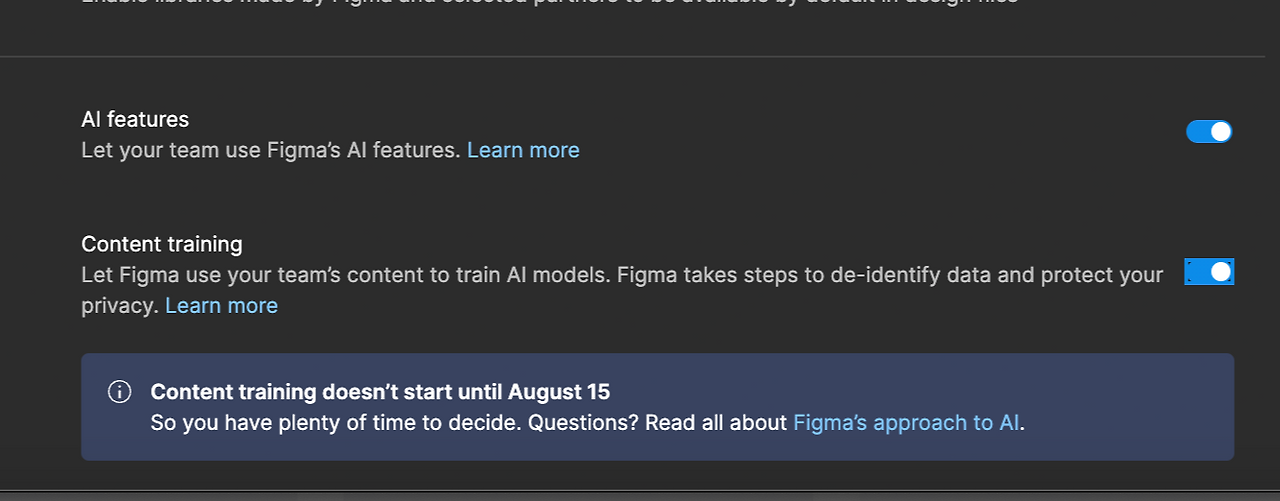Click the partially visible libraries description at top
The width and height of the screenshot is (1280, 501).
[x=550, y=3]
